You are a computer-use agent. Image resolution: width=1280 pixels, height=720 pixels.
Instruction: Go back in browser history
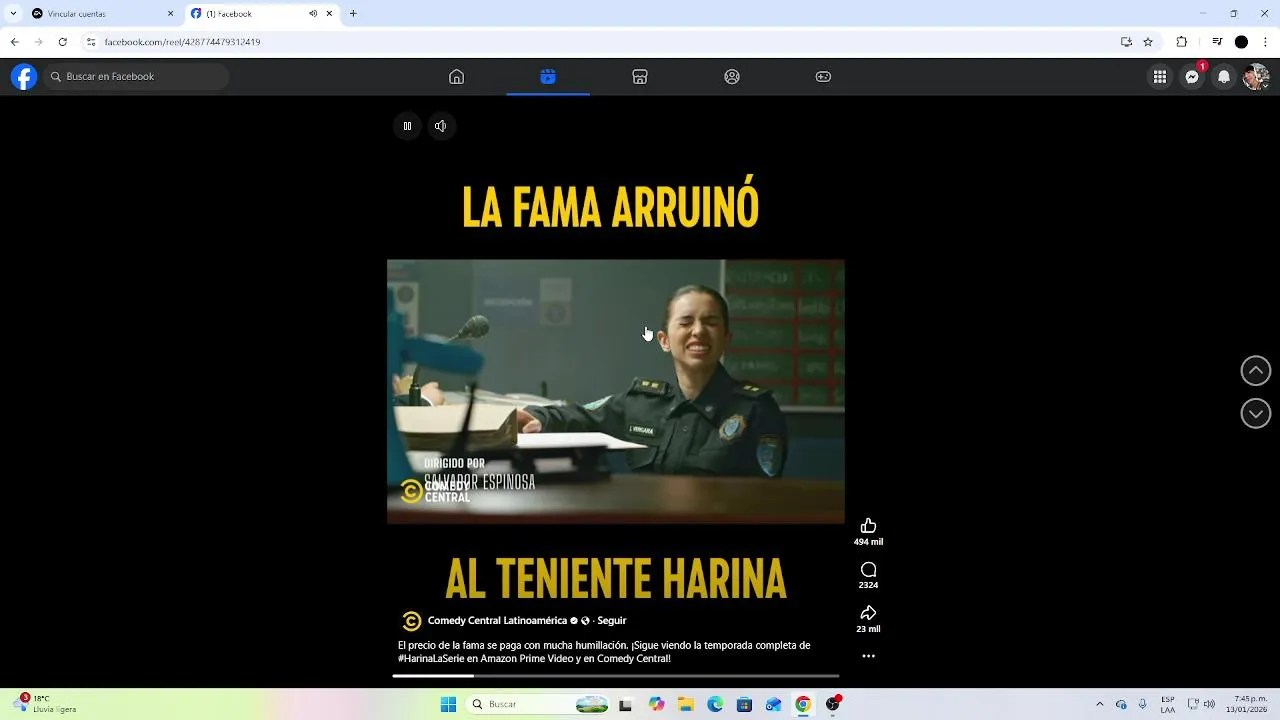point(14,42)
